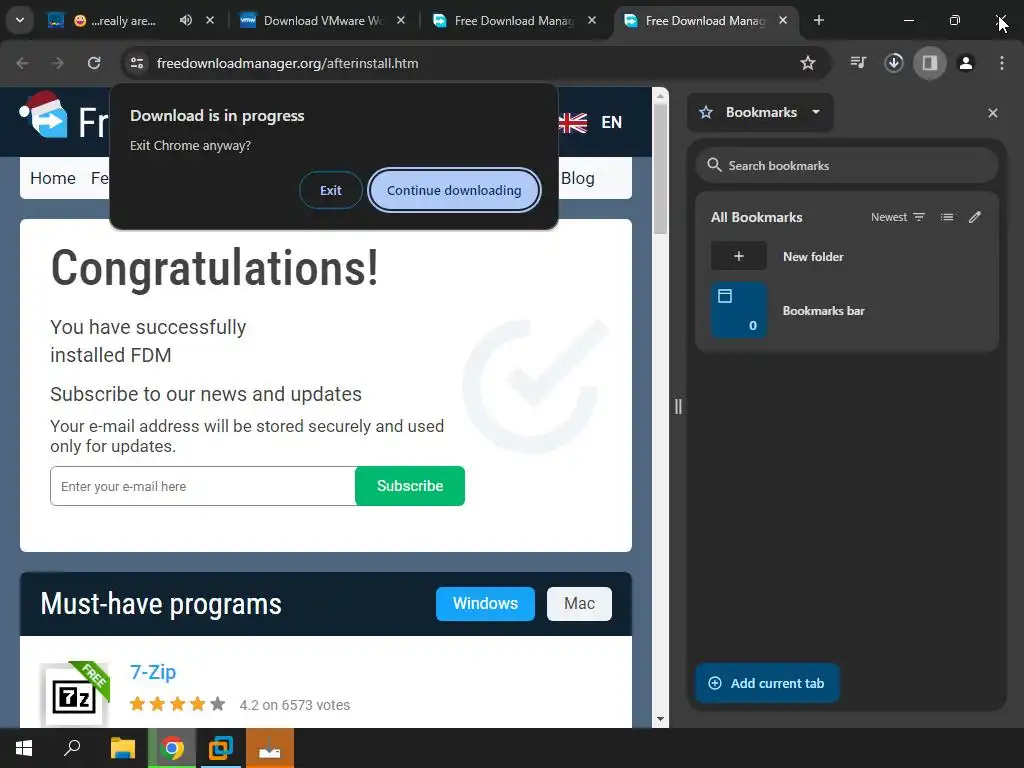This screenshot has height=768, width=1024.
Task: Click the page scrollbar down arrow
Action: (x=660, y=719)
